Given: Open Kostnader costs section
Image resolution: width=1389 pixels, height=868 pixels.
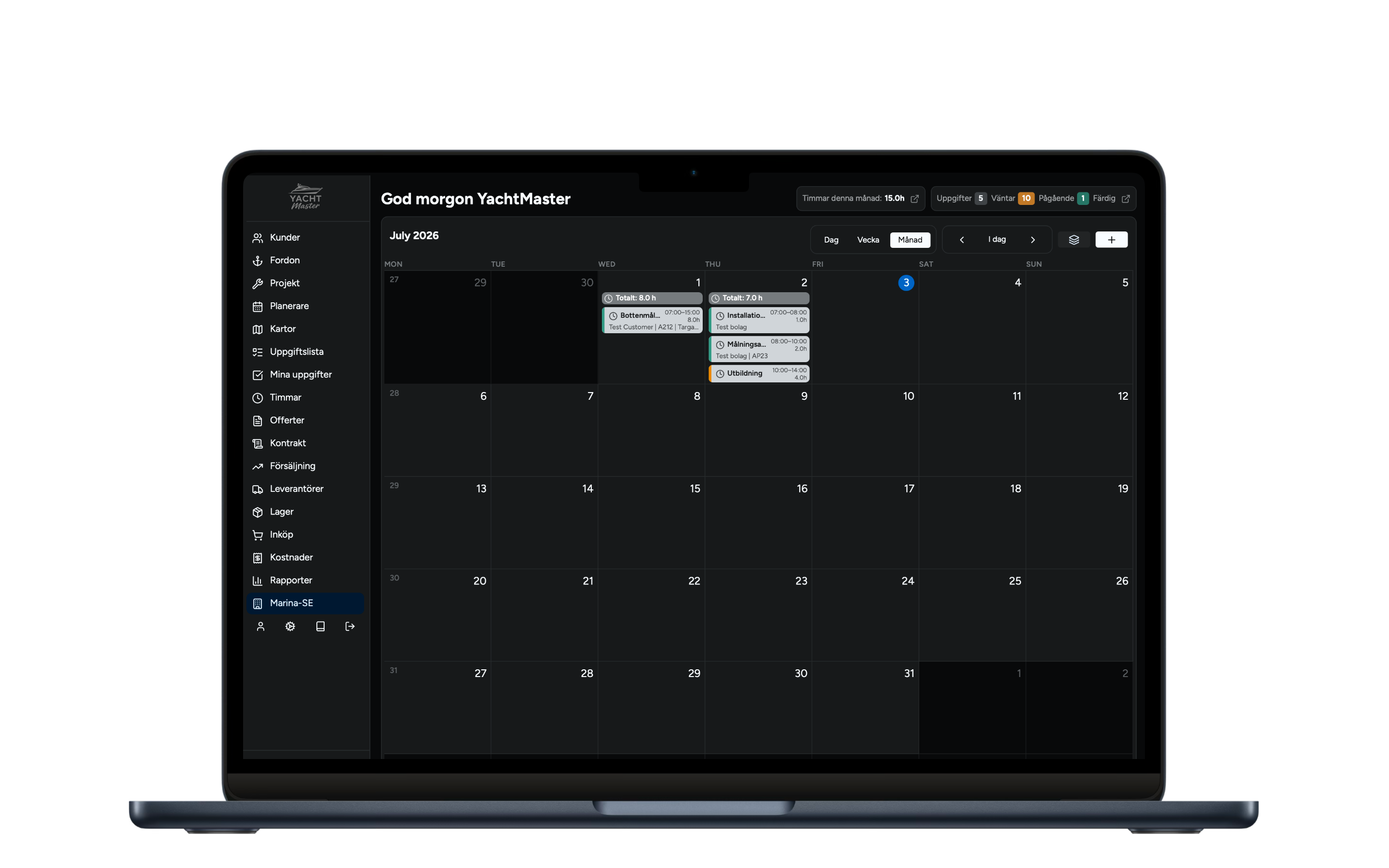Looking at the screenshot, I should point(305,557).
